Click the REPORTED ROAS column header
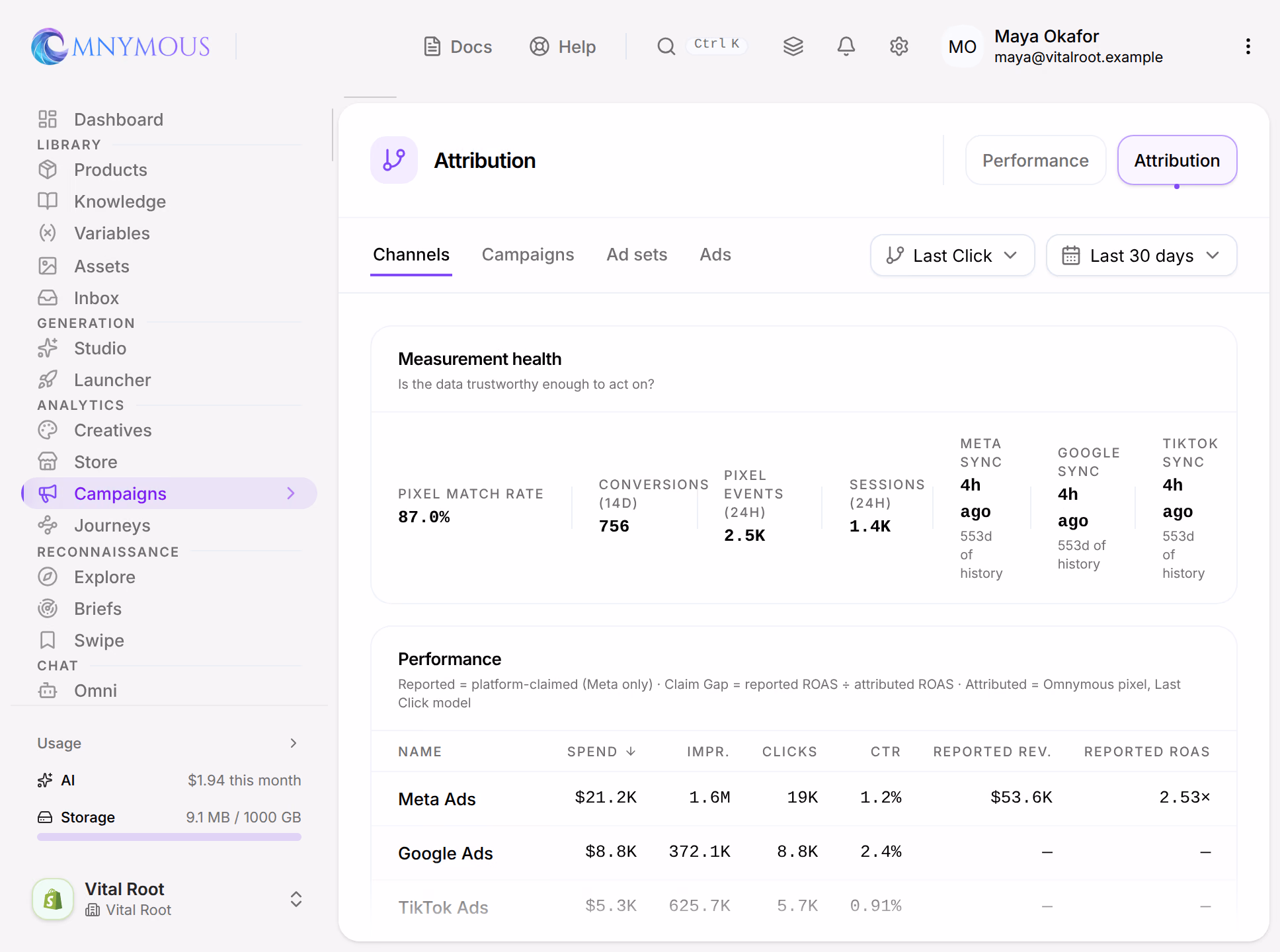Screen dimensions: 1280x952 click(x=1146, y=752)
